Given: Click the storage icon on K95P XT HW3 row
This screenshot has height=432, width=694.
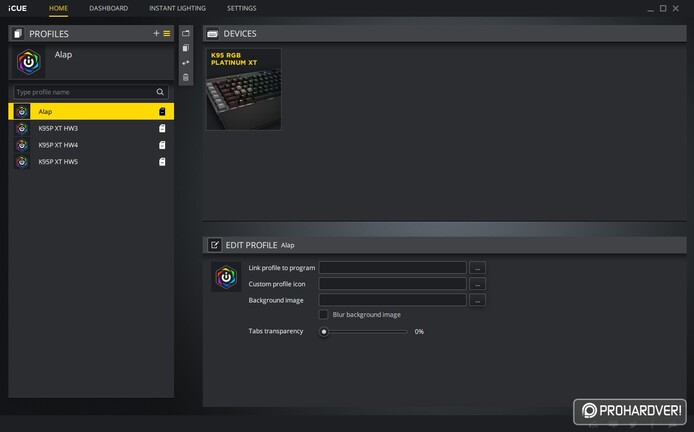Looking at the screenshot, I should tap(162, 128).
